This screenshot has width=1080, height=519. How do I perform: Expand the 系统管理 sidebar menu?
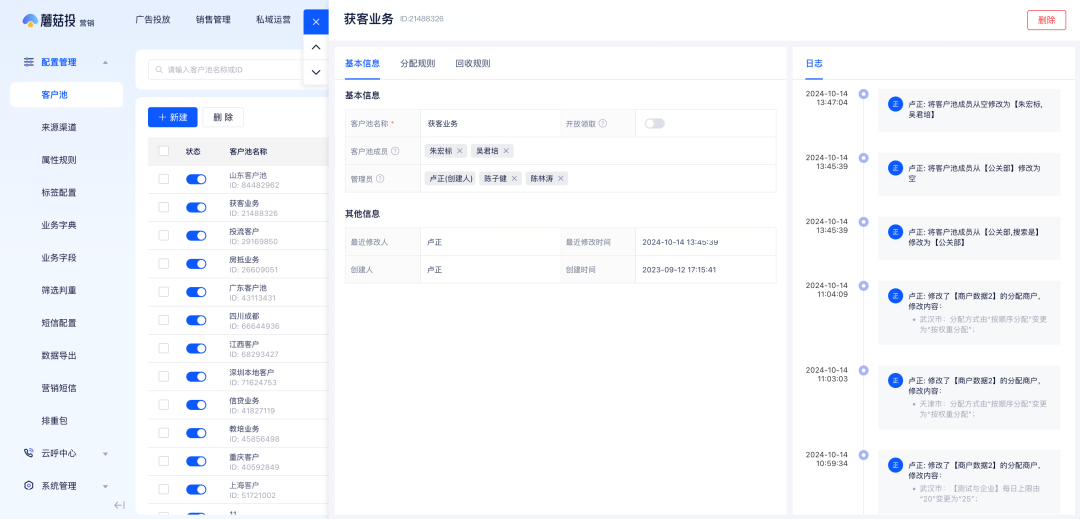coord(105,486)
